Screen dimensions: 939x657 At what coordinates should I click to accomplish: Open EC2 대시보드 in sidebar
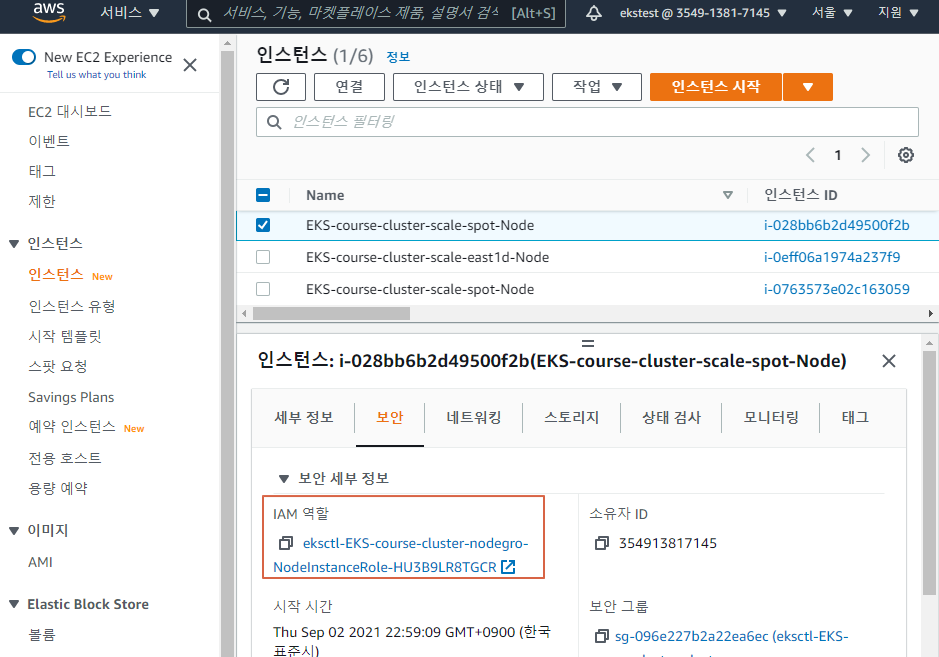tap(69, 111)
